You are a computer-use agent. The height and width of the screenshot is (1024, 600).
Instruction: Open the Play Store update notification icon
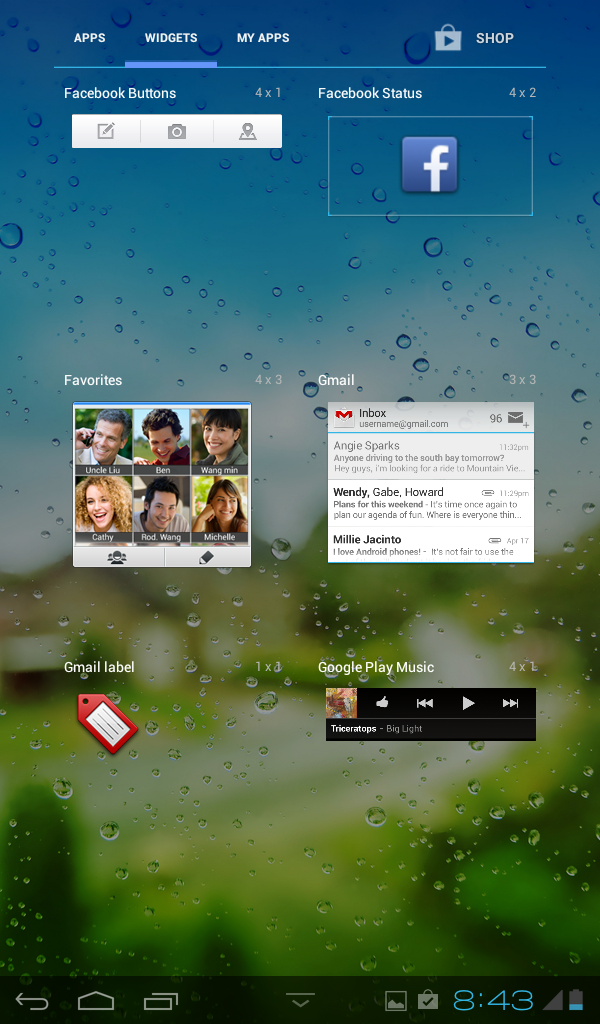[x=428, y=1000]
